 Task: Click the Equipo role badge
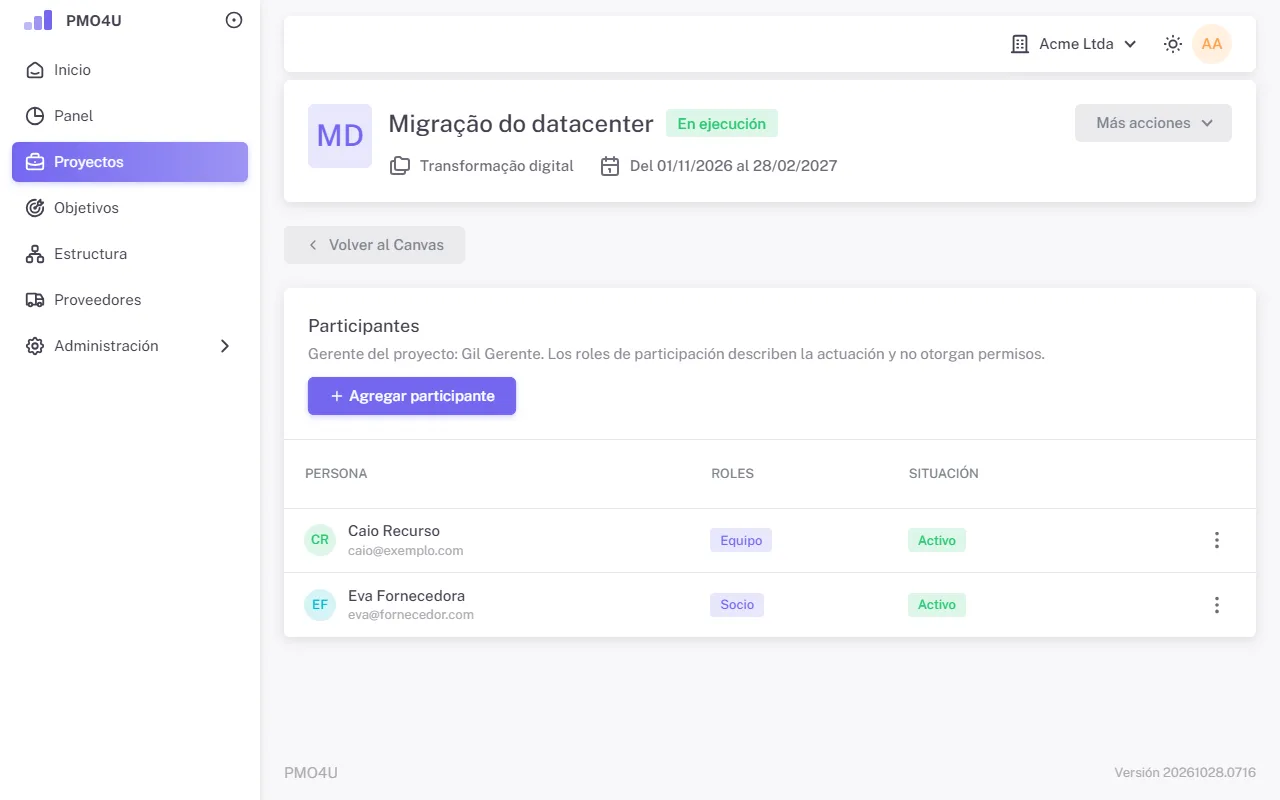(741, 541)
